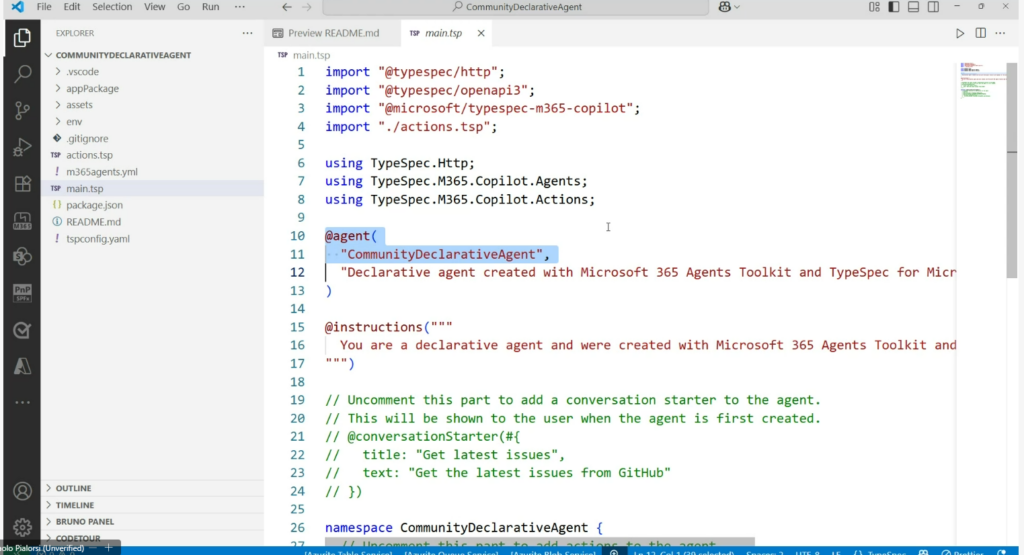The height and width of the screenshot is (555, 1024).
Task: Open the PnP SPFx Toolkit icon
Action: [x=22, y=293]
